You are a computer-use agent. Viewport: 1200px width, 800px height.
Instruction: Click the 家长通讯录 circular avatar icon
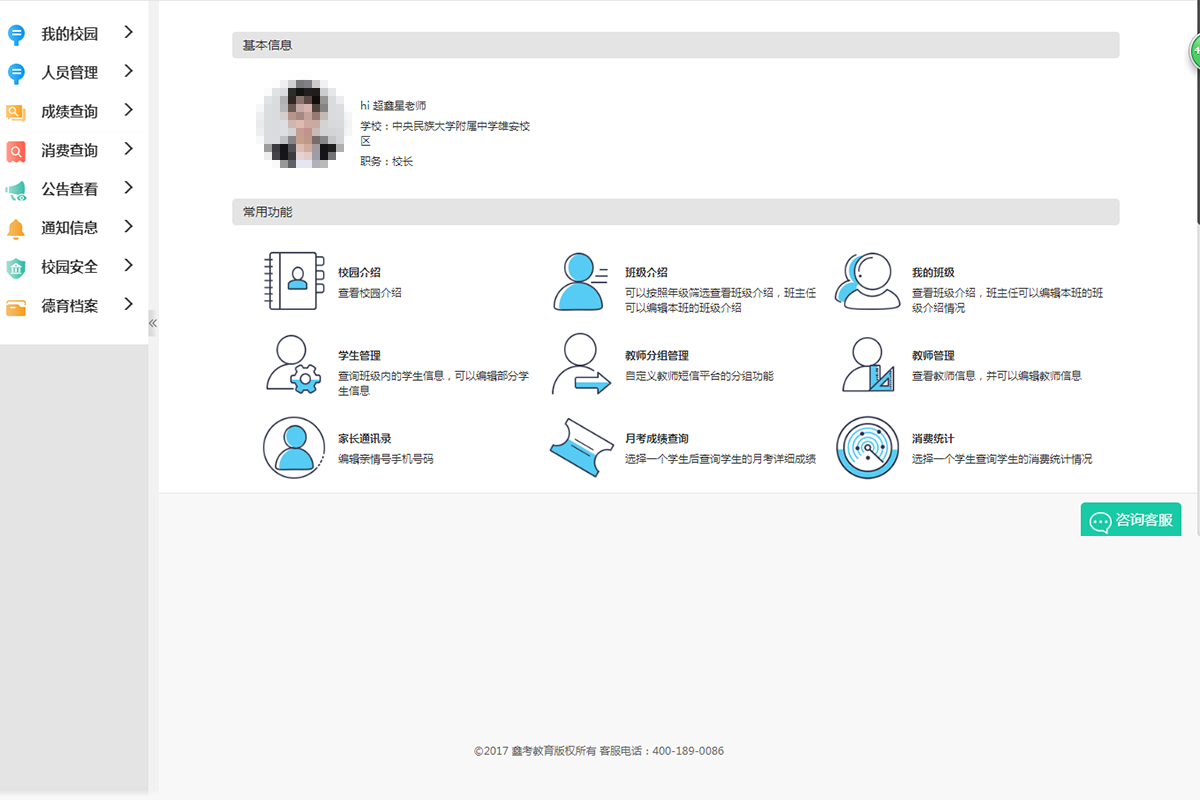coord(294,447)
